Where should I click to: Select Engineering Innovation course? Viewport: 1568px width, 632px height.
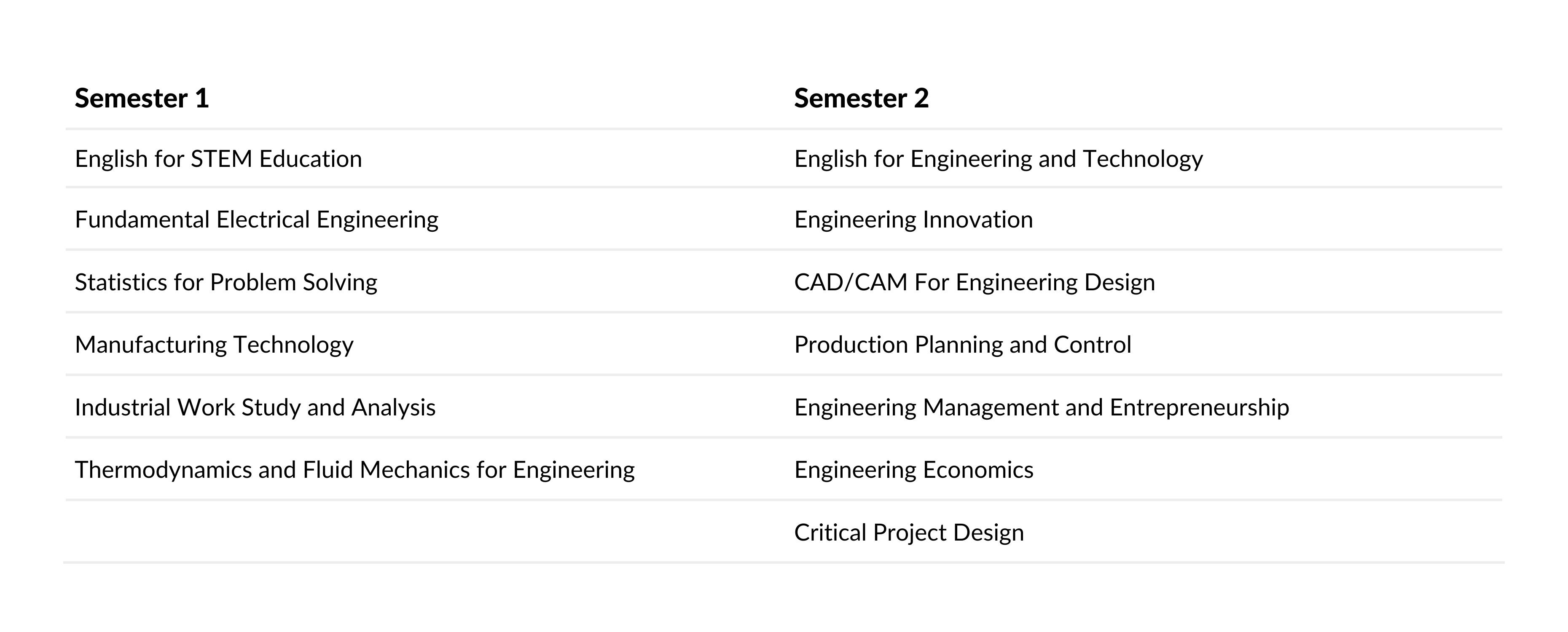[914, 220]
